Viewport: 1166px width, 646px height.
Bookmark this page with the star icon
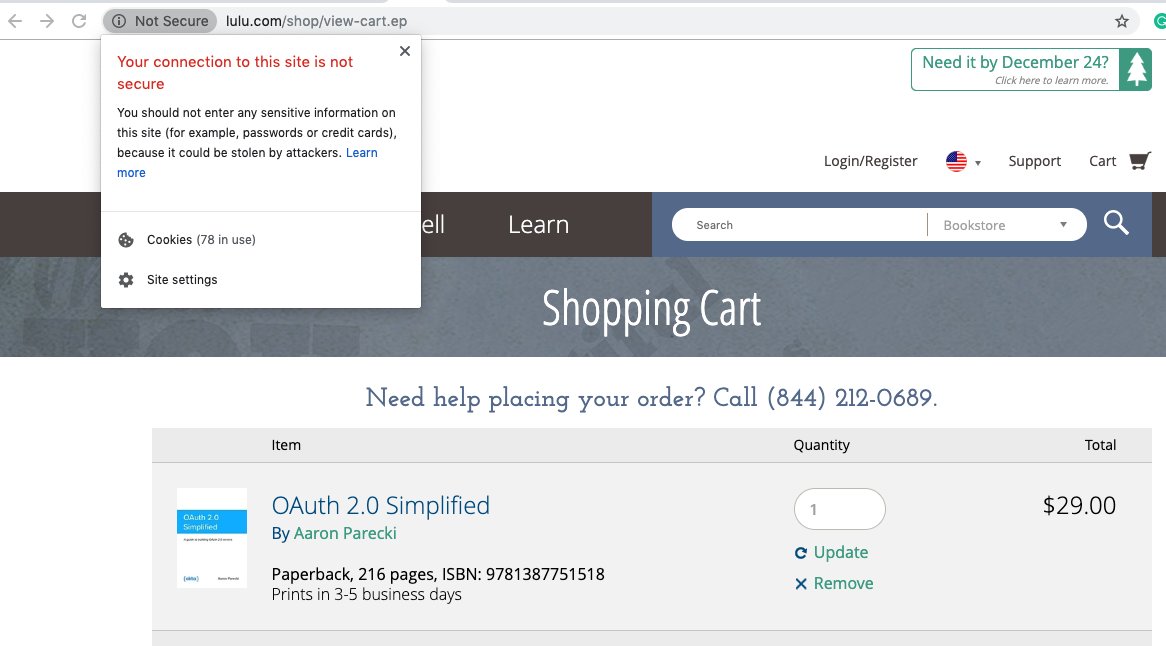(1122, 22)
